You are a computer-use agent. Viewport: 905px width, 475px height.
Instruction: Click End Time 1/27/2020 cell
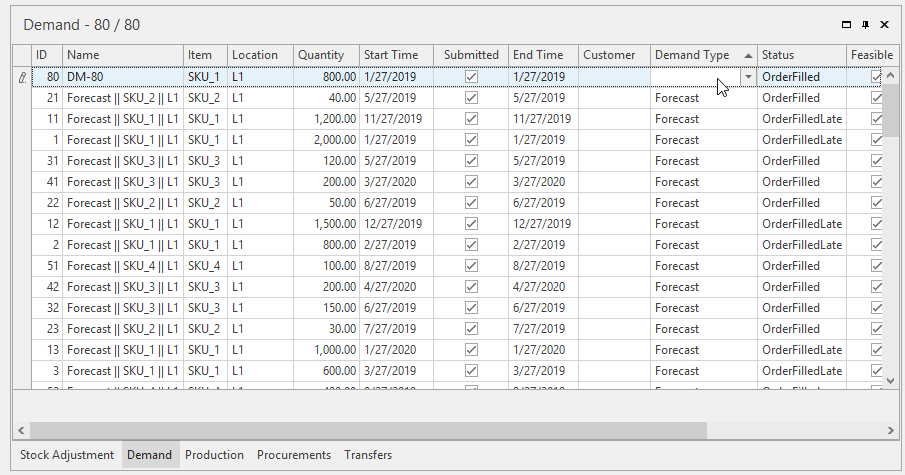tap(543, 350)
